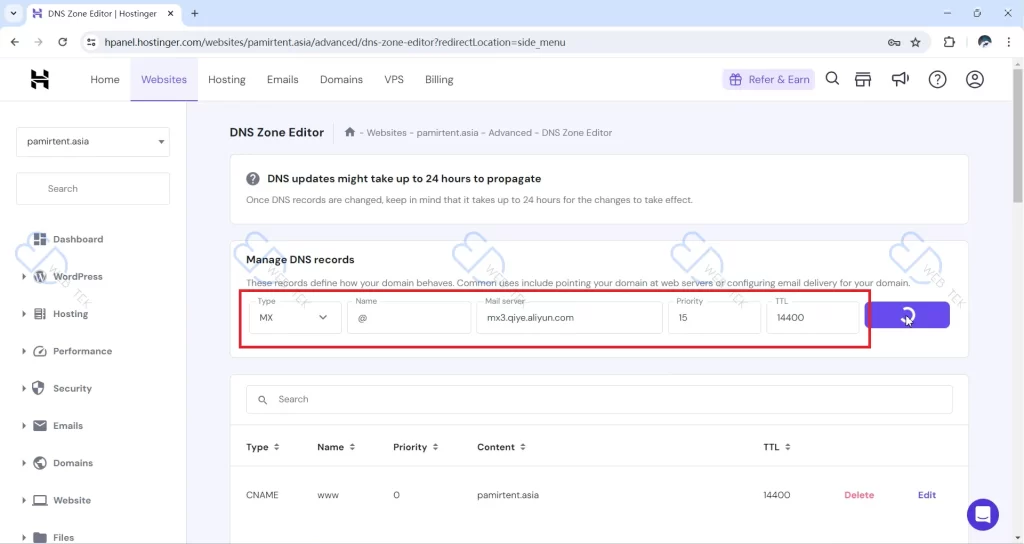Viewport: 1024px width, 544px height.
Task: Click the Refer & Earn button
Action: [x=769, y=80]
